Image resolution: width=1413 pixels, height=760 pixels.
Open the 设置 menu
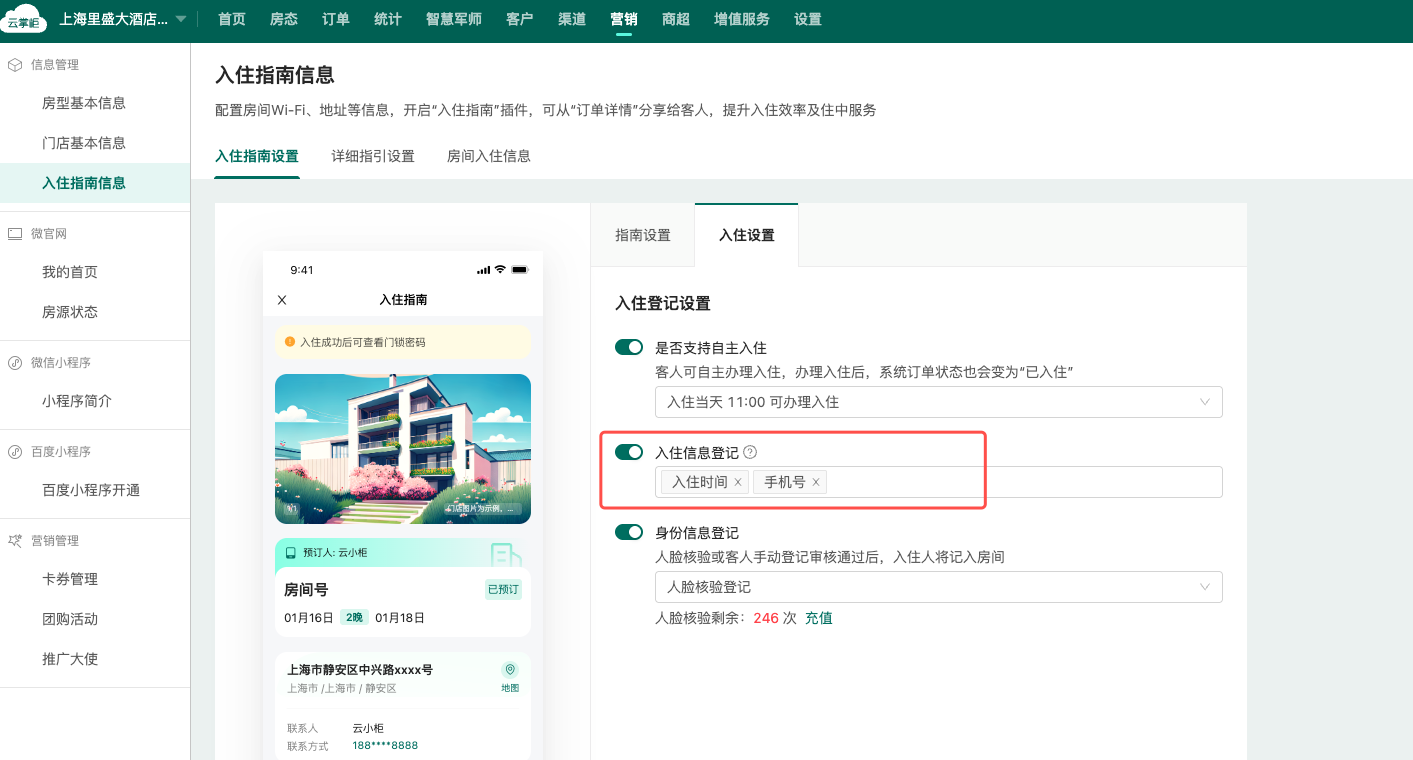[x=808, y=19]
